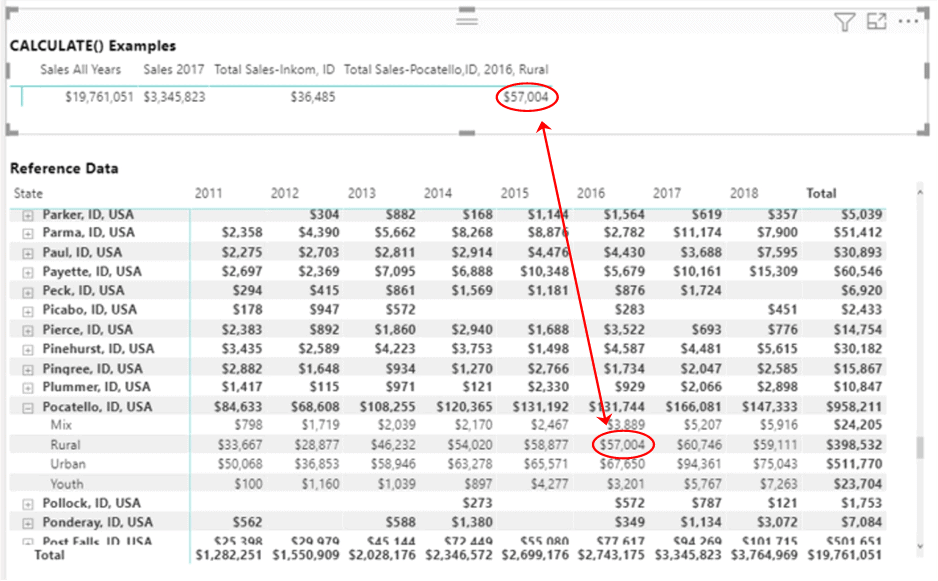Viewport: 938px width, 581px height.
Task: Click Payette 2018 value $15,309
Action: pos(773,272)
